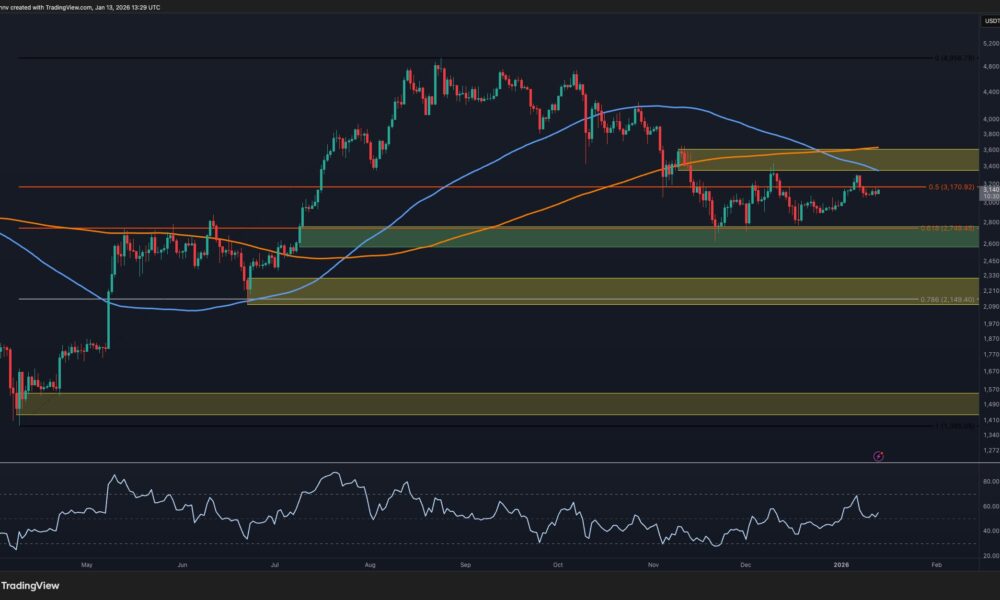Click the rocket event icon above the RSI pane

pyautogui.click(x=876, y=456)
